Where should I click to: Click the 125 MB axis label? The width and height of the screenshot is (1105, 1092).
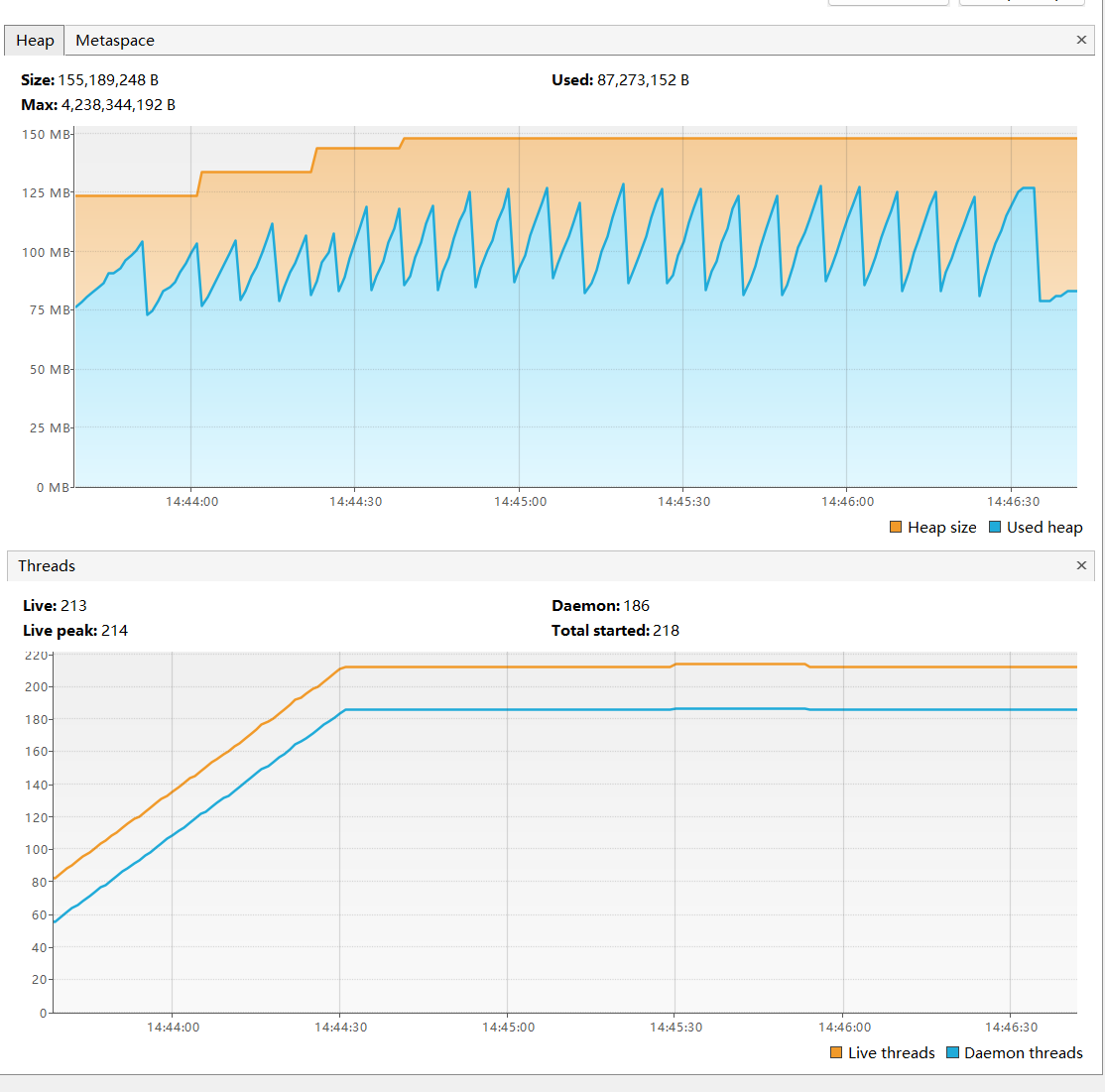coord(47,193)
